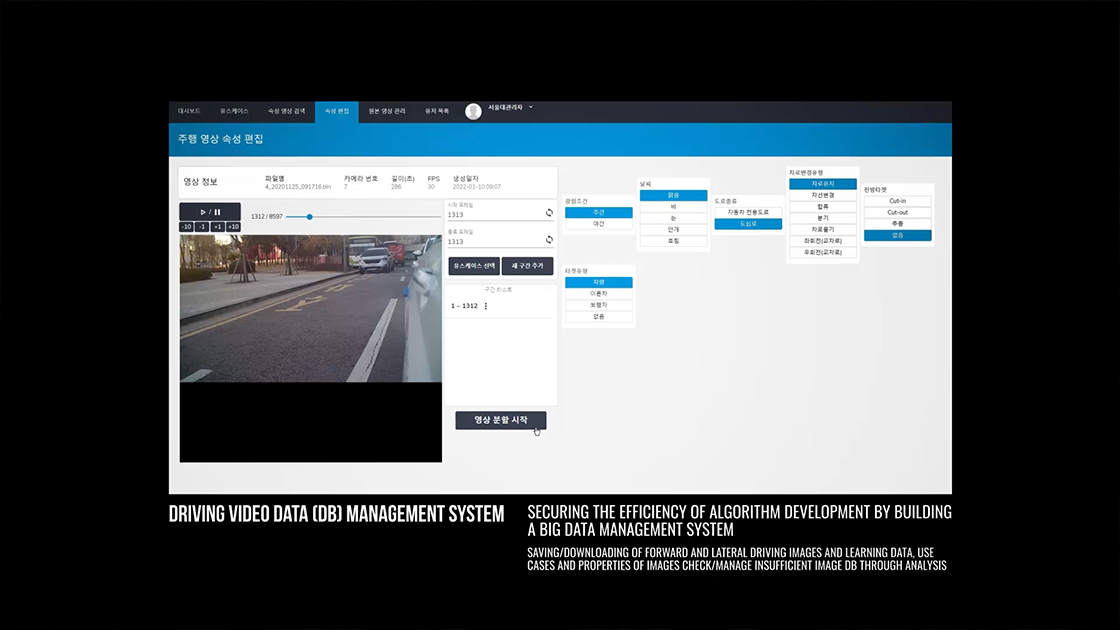This screenshot has width=1120, height=630.
Task: Select 안개 weather option
Action: point(674,229)
